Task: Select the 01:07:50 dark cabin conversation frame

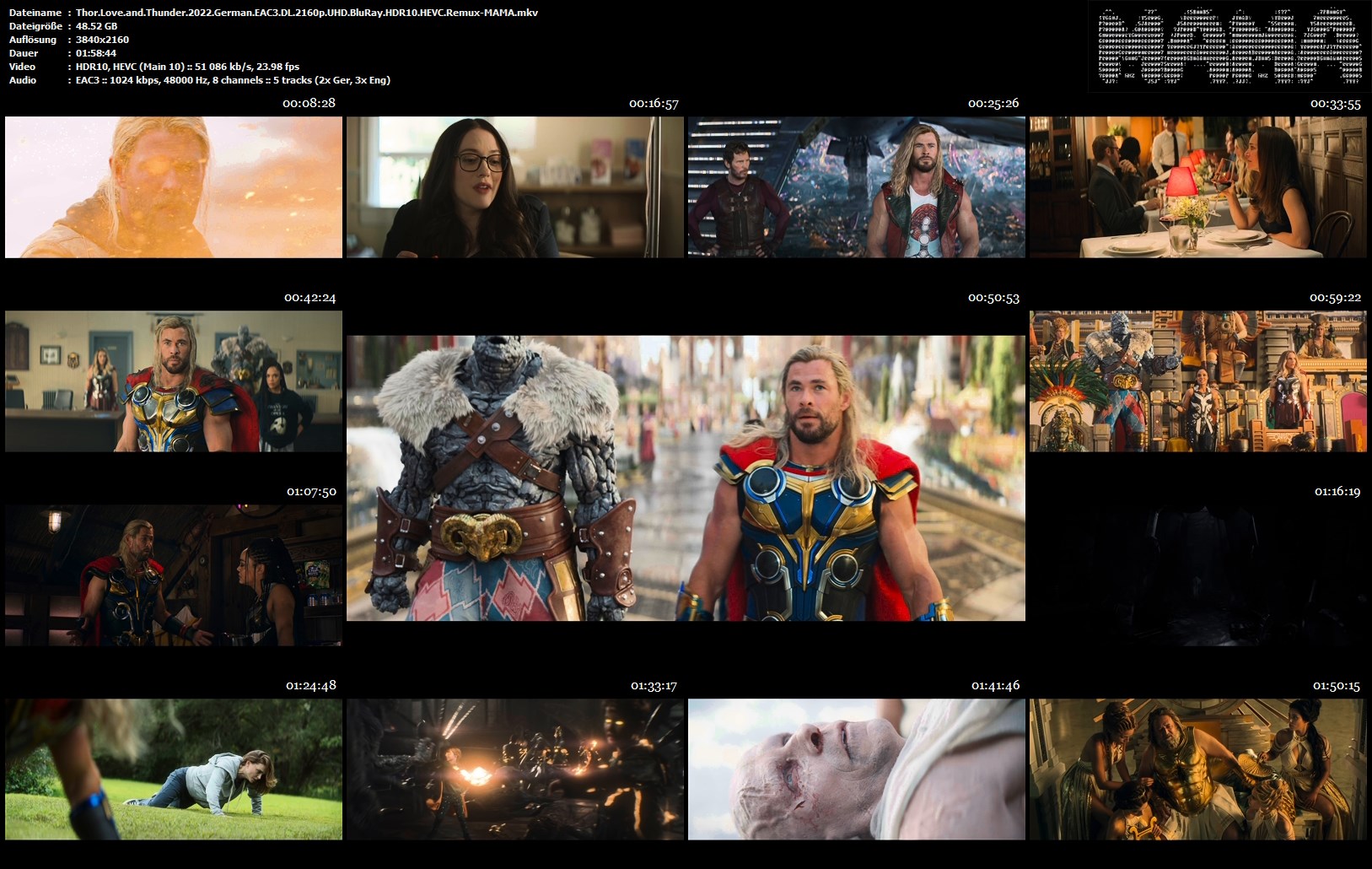Action: pos(174,575)
